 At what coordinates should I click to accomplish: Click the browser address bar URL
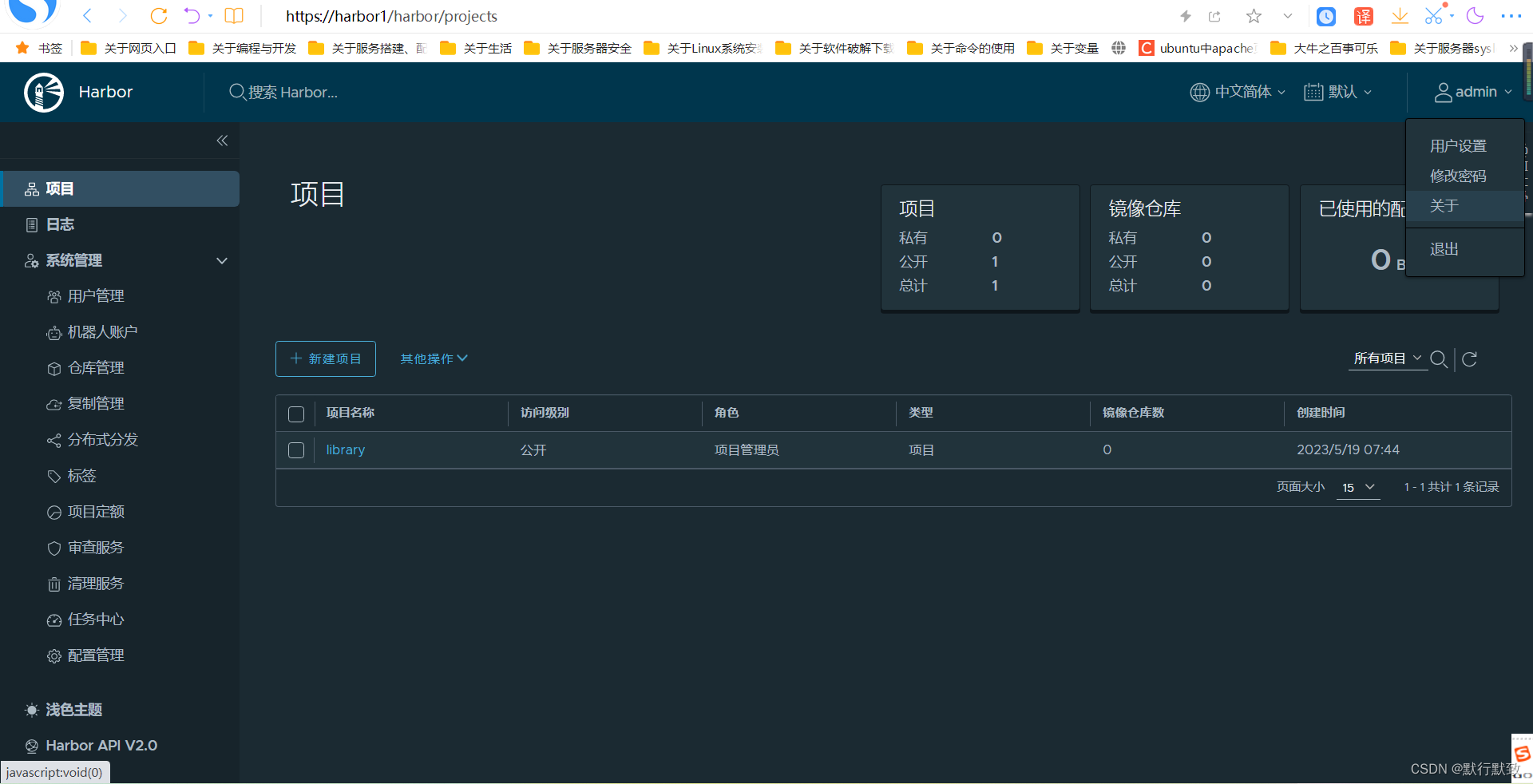click(391, 16)
